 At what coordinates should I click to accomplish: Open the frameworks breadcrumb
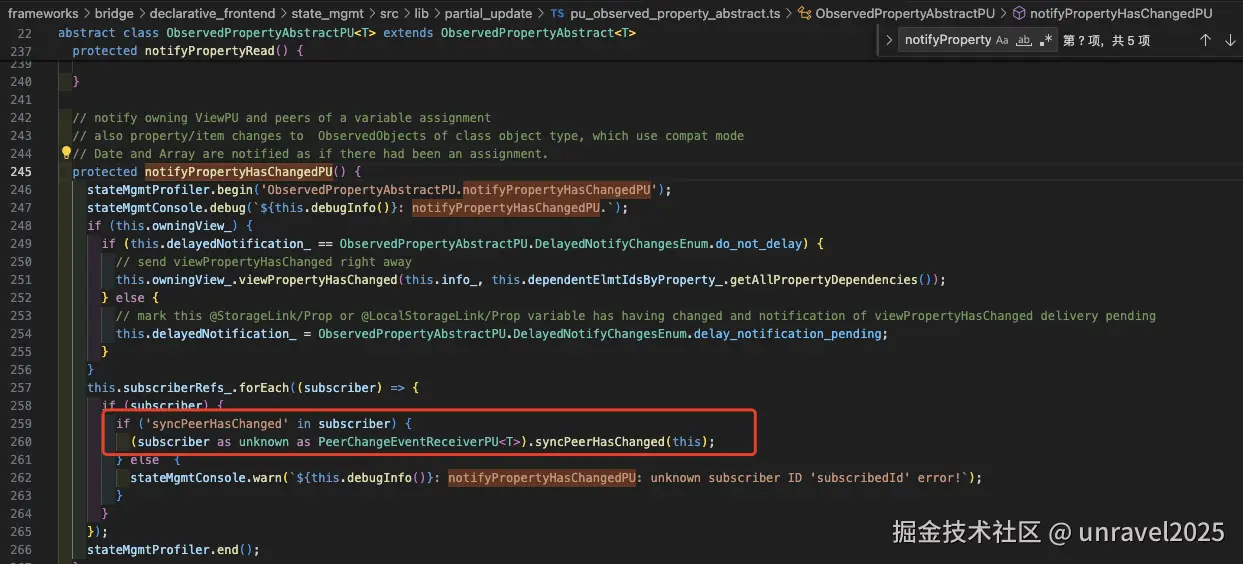tap(44, 13)
